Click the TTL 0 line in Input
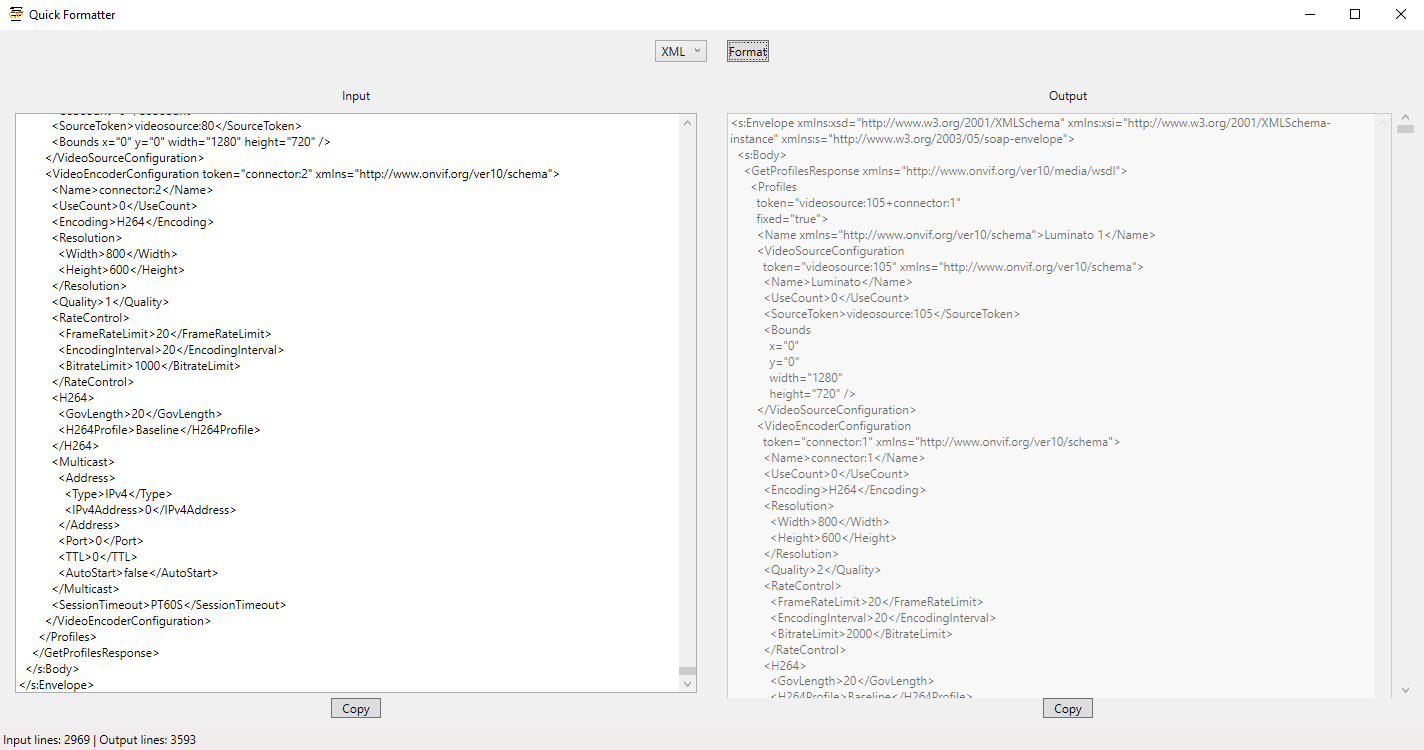The image size is (1424, 750). [97, 557]
